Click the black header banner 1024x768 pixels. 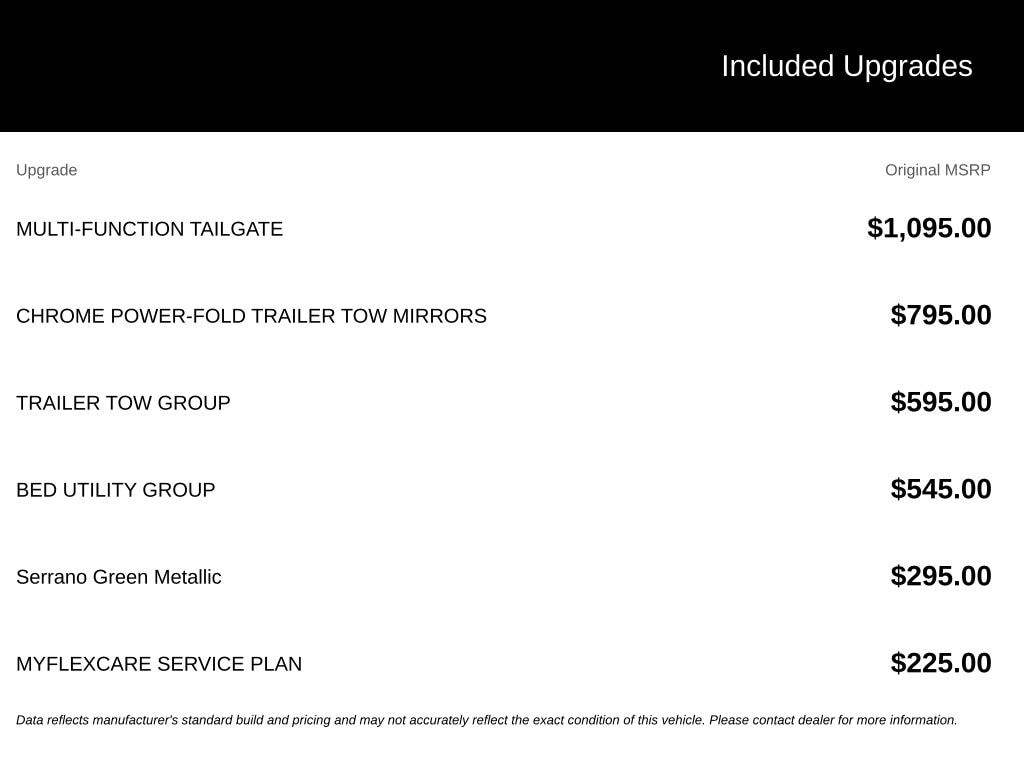coord(512,66)
